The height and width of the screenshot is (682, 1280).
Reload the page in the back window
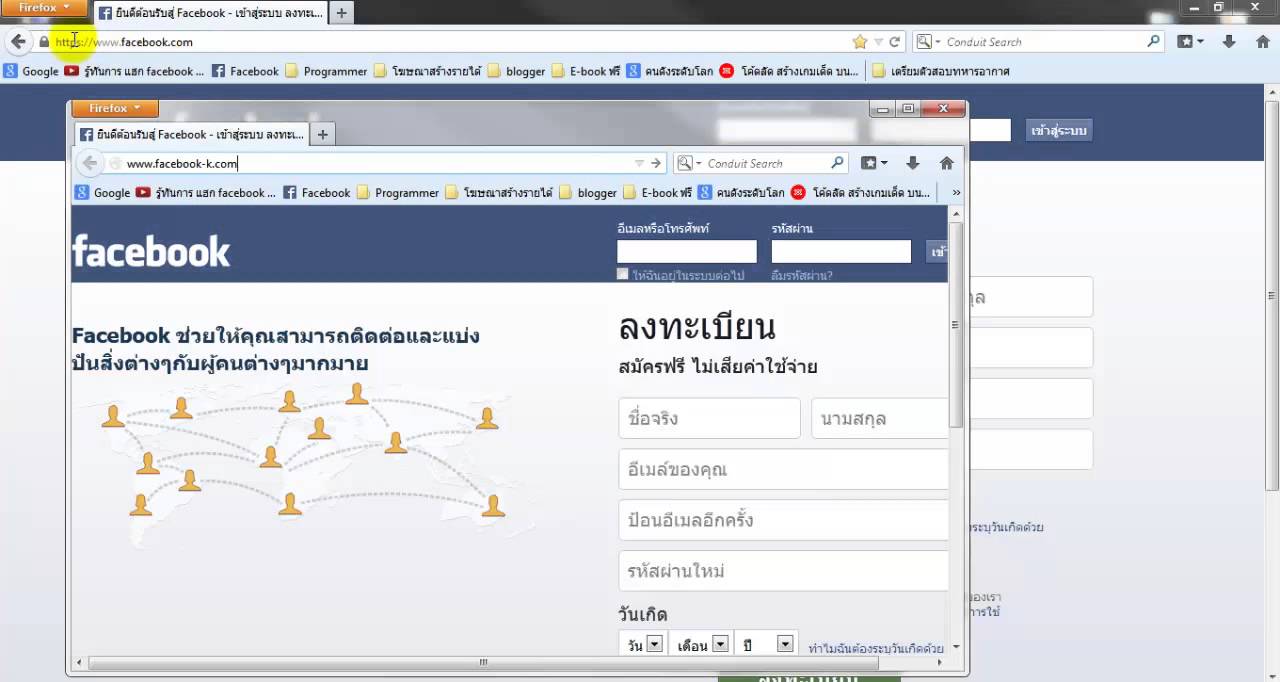895,42
